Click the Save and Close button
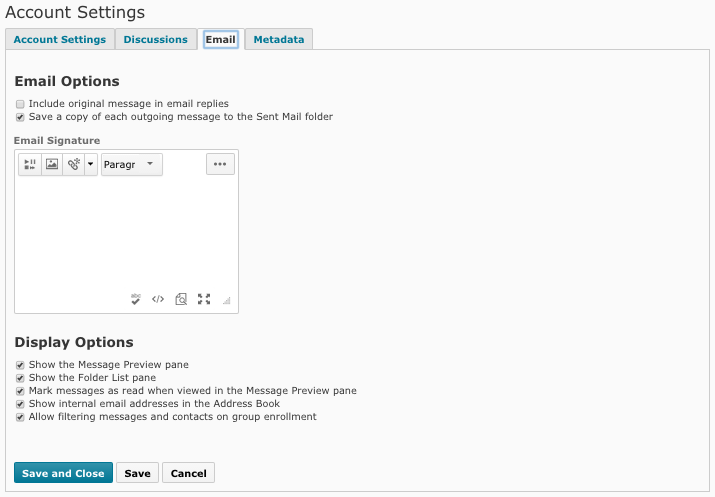The height and width of the screenshot is (497, 715). [x=63, y=473]
